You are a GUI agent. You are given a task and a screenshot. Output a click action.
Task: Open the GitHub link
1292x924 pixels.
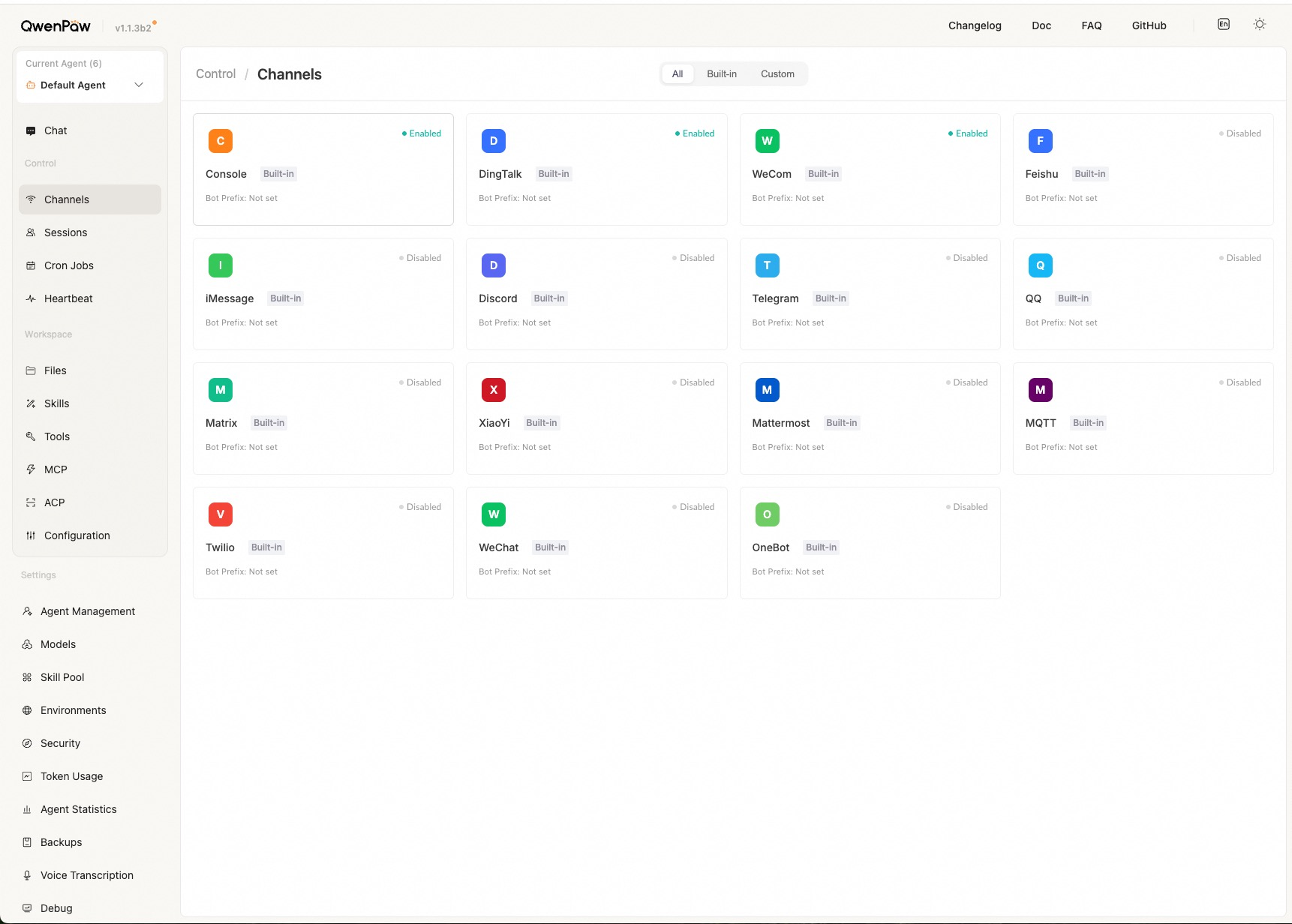click(x=1149, y=25)
